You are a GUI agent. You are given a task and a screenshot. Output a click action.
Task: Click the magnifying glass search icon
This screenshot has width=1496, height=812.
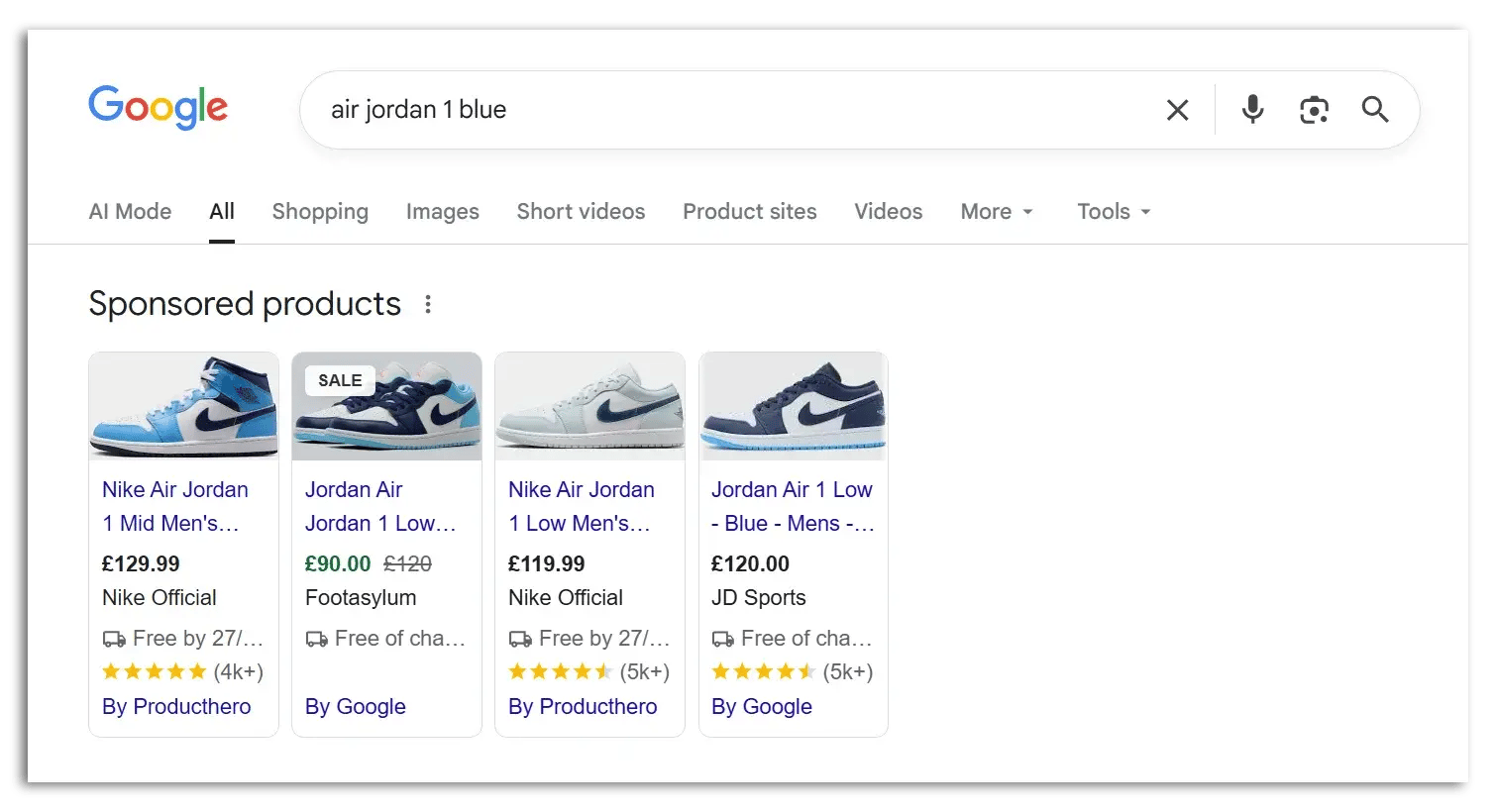point(1375,110)
